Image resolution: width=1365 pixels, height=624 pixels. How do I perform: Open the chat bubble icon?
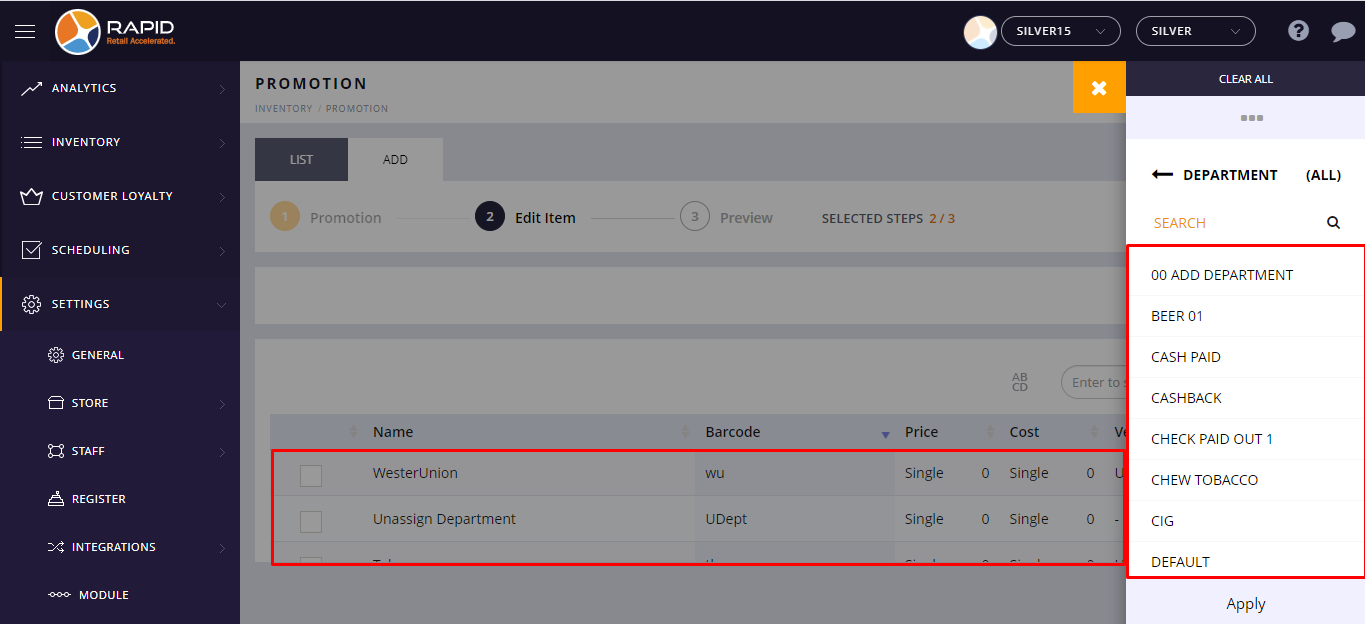coord(1343,31)
